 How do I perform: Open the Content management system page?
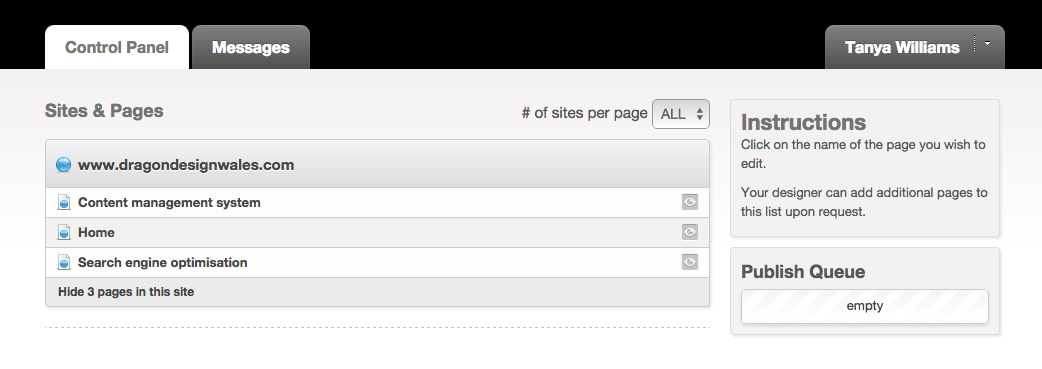[x=169, y=203]
